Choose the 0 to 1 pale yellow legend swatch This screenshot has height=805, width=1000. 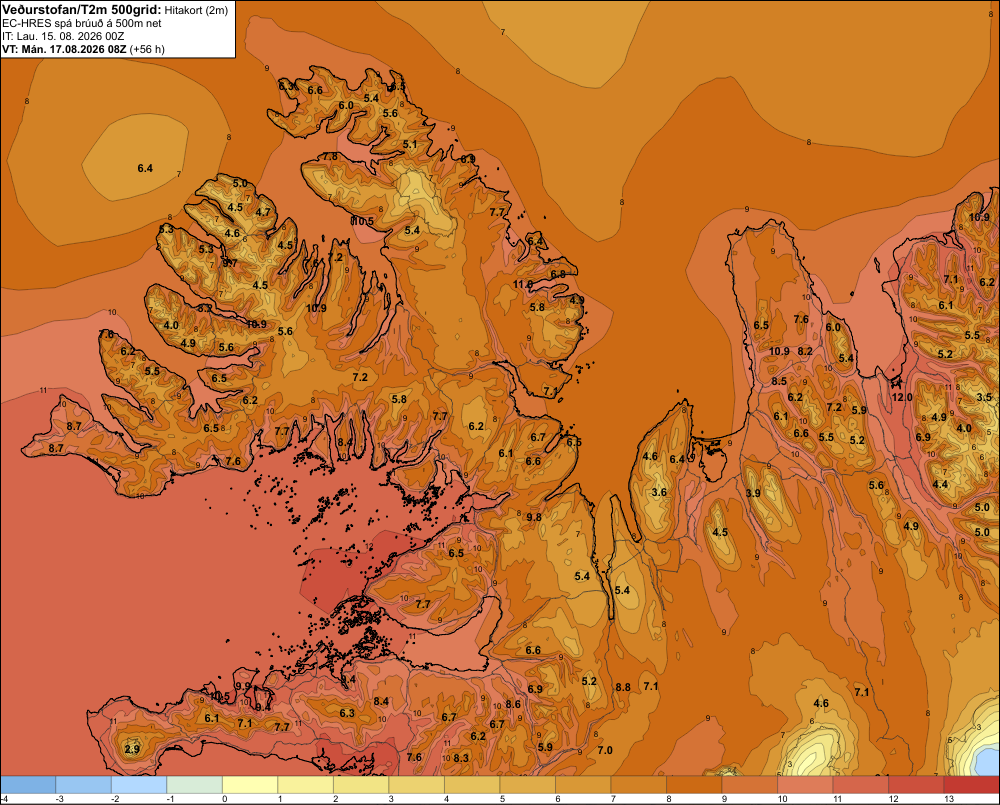[x=250, y=785]
